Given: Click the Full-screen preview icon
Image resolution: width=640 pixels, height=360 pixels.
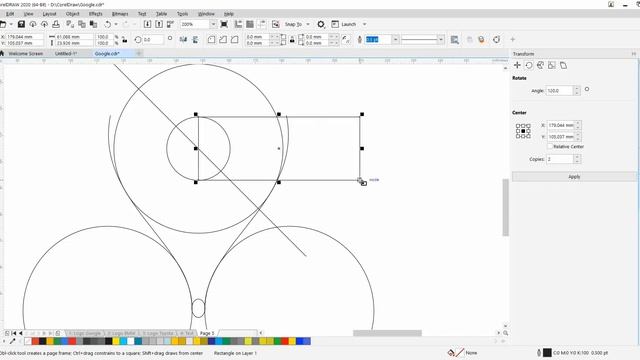Looking at the screenshot, I should coord(224,24).
